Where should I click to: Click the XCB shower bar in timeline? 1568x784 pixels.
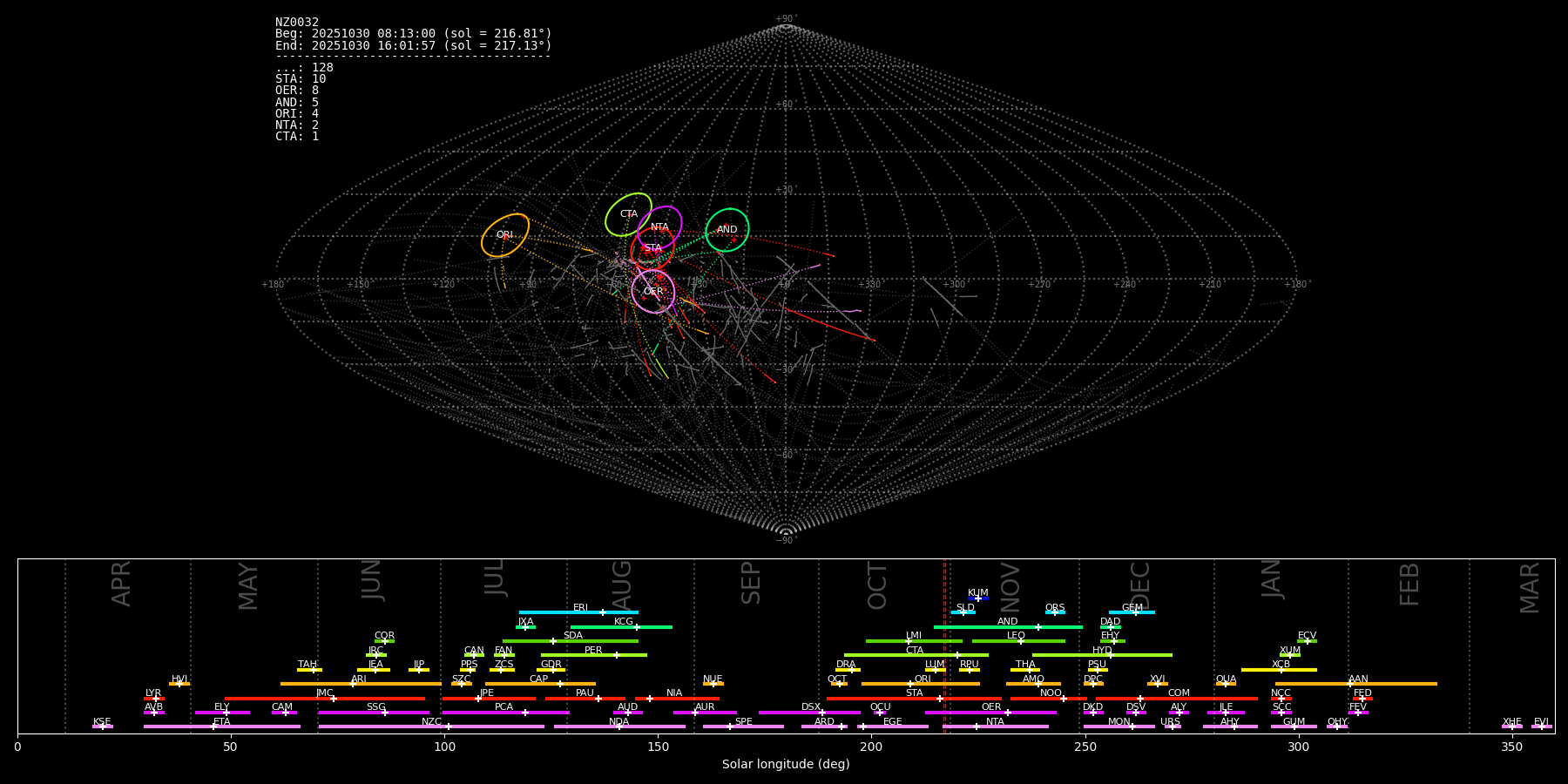[1279, 669]
